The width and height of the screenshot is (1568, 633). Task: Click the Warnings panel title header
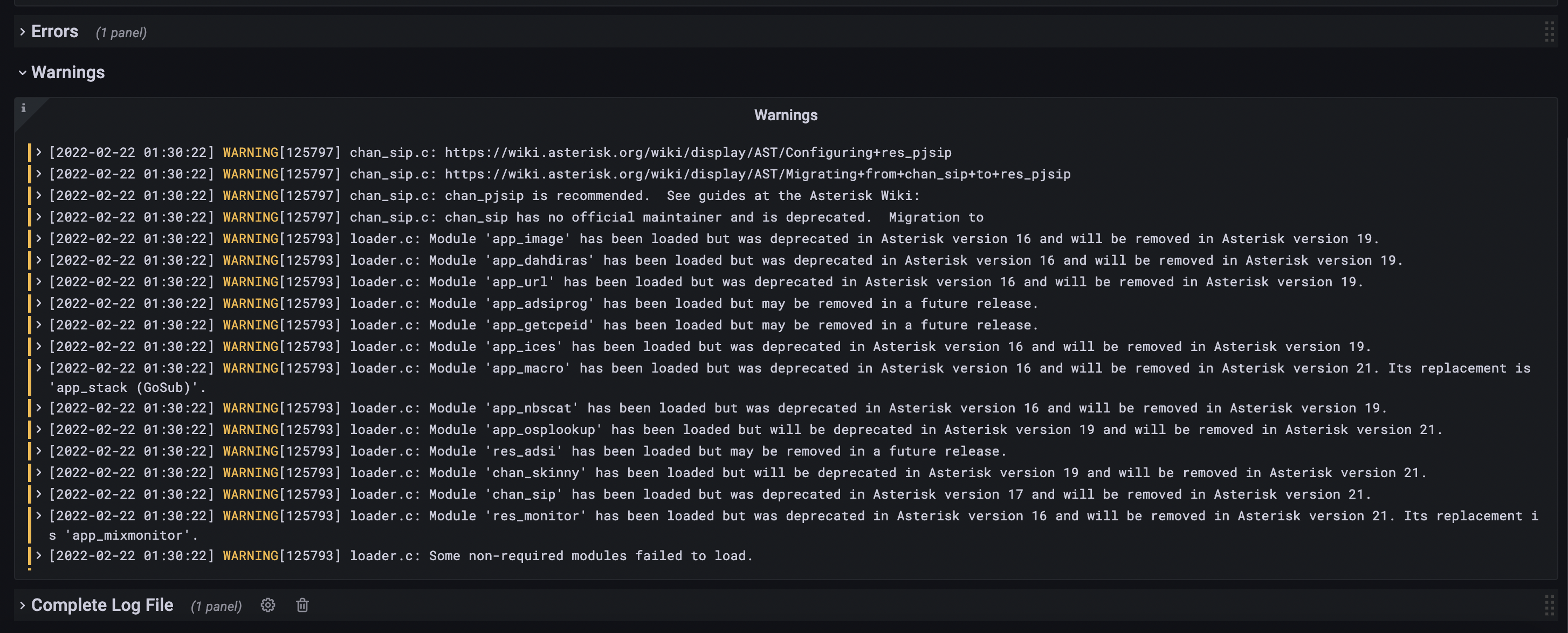(785, 115)
